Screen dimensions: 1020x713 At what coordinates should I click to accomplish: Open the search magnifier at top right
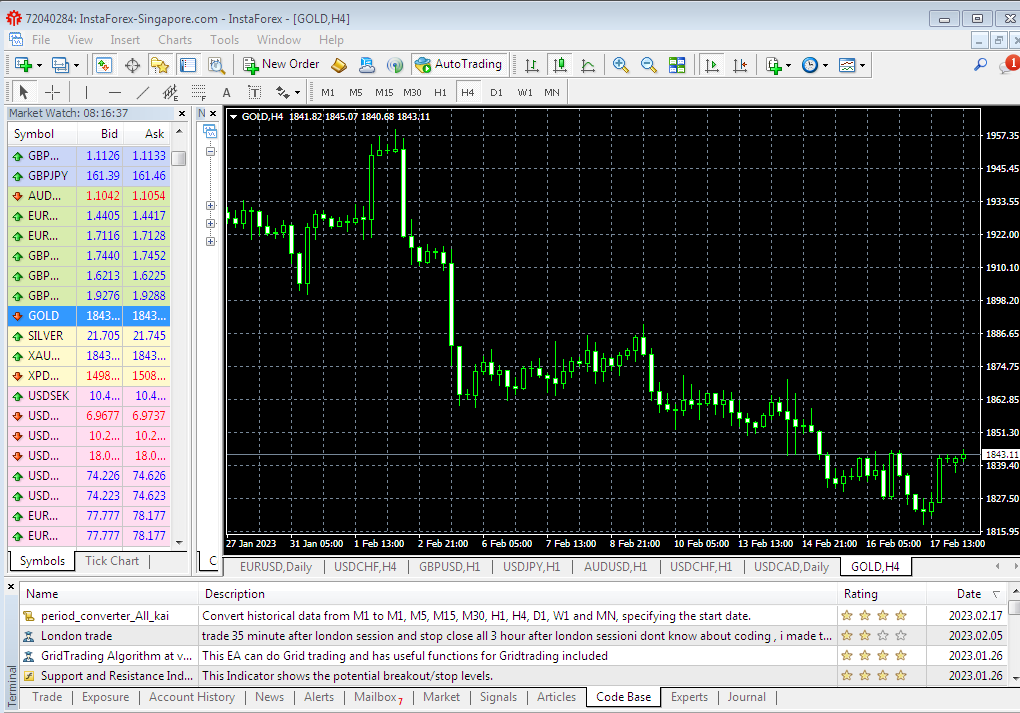pos(980,65)
